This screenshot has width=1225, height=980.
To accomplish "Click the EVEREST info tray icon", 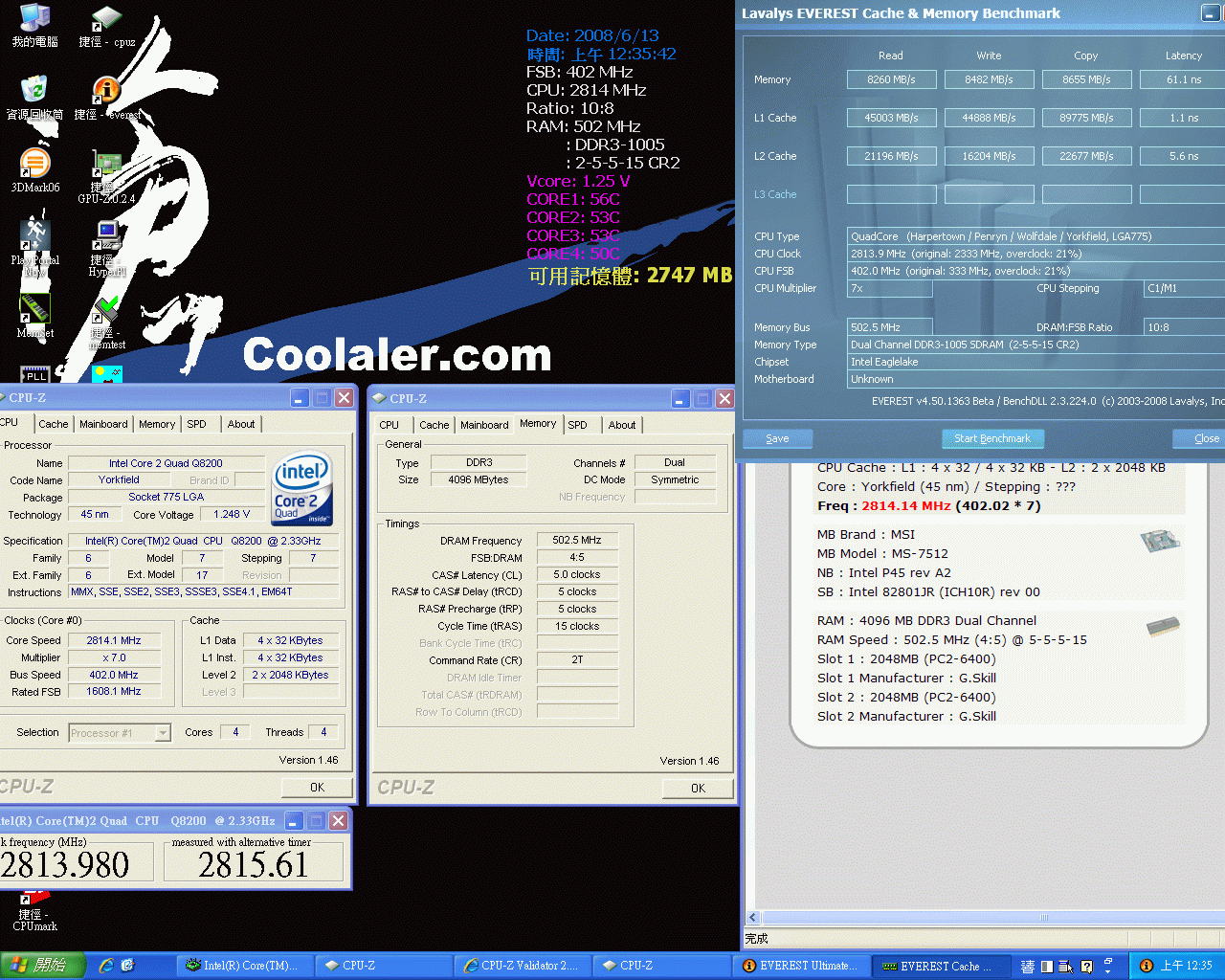I will coord(1146,966).
